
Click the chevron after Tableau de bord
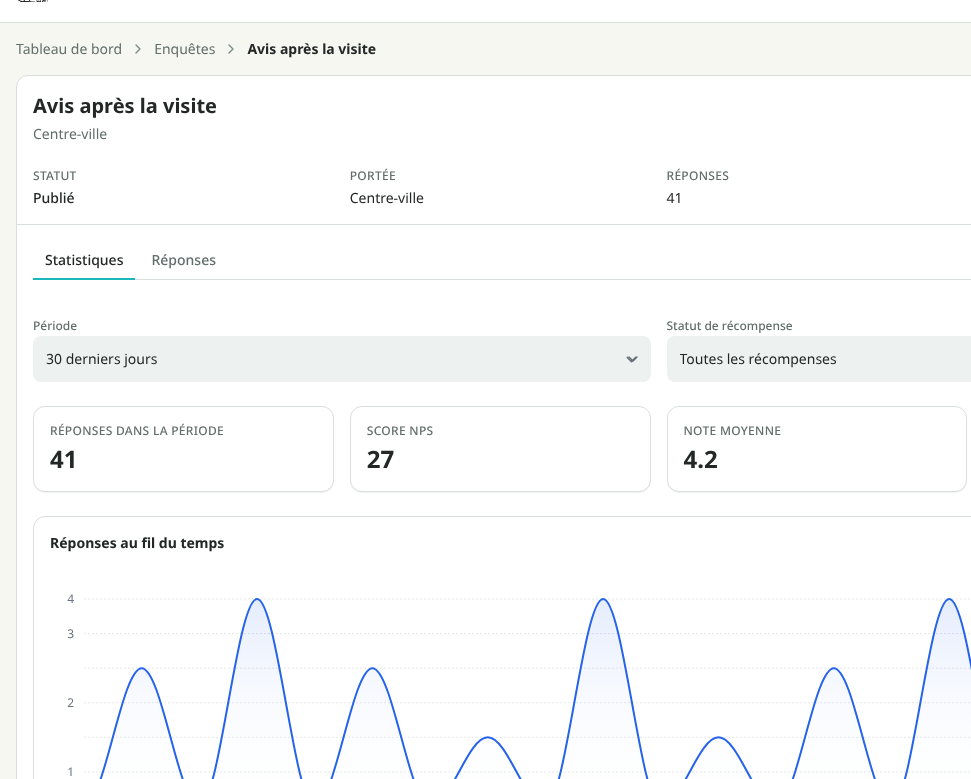(x=138, y=49)
